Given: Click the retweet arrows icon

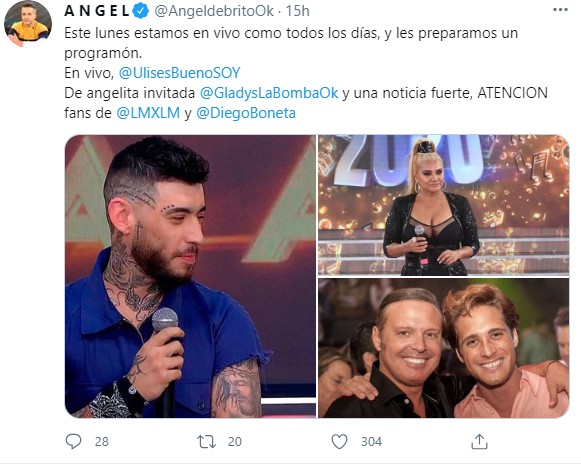Looking at the screenshot, I should (x=206, y=442).
